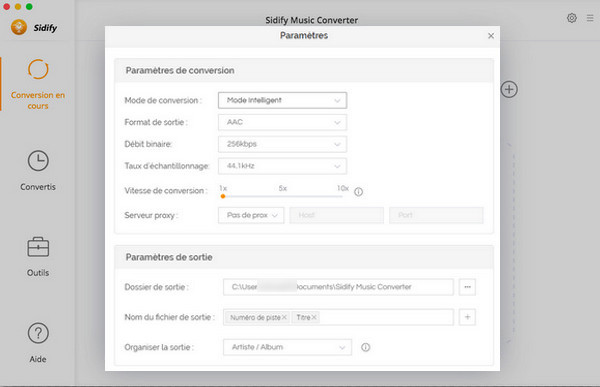This screenshot has height=387, width=600.
Task: Expand the Taux d'échantillonnage dropdown
Action: pyautogui.click(x=282, y=166)
